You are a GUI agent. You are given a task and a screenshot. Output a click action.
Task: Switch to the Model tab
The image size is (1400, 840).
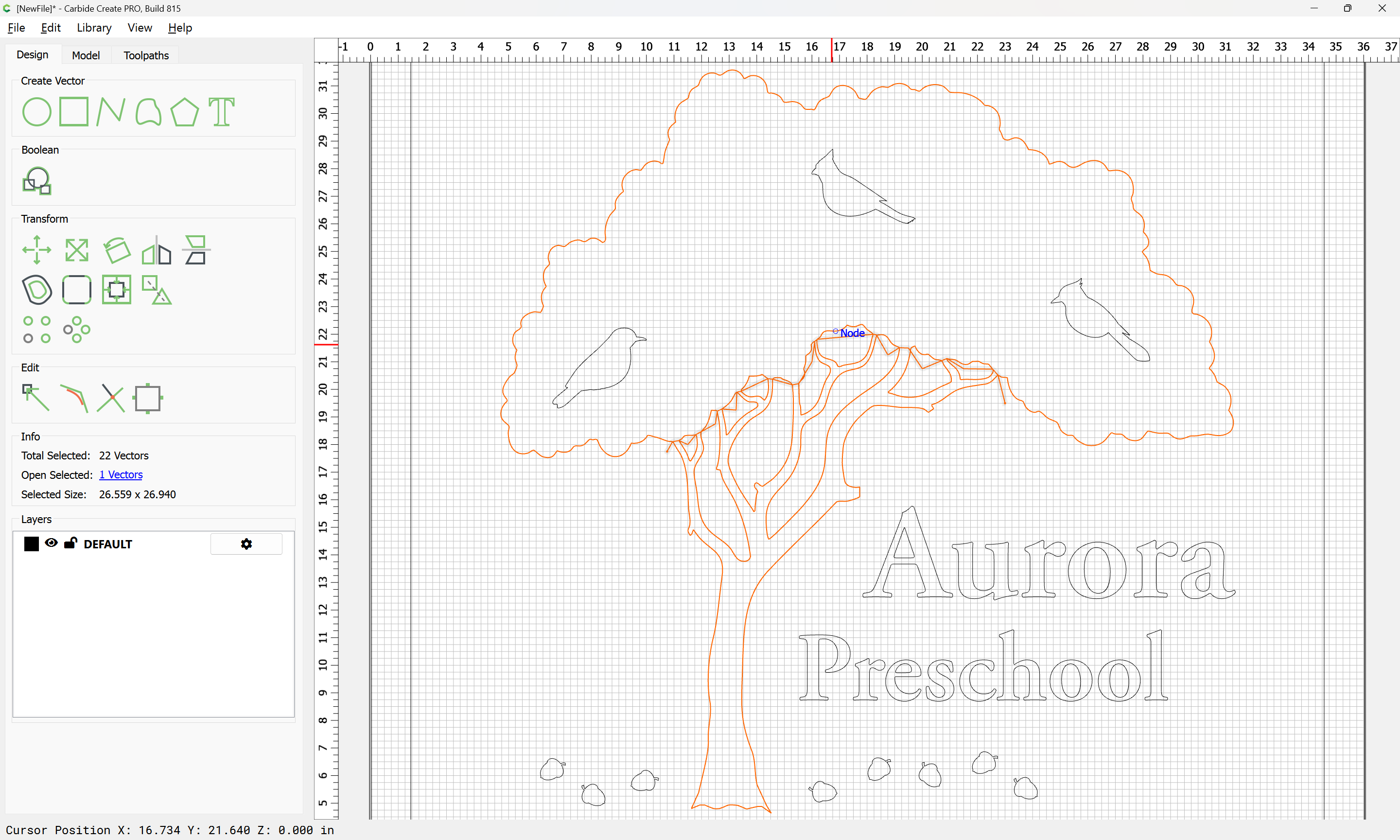point(86,55)
